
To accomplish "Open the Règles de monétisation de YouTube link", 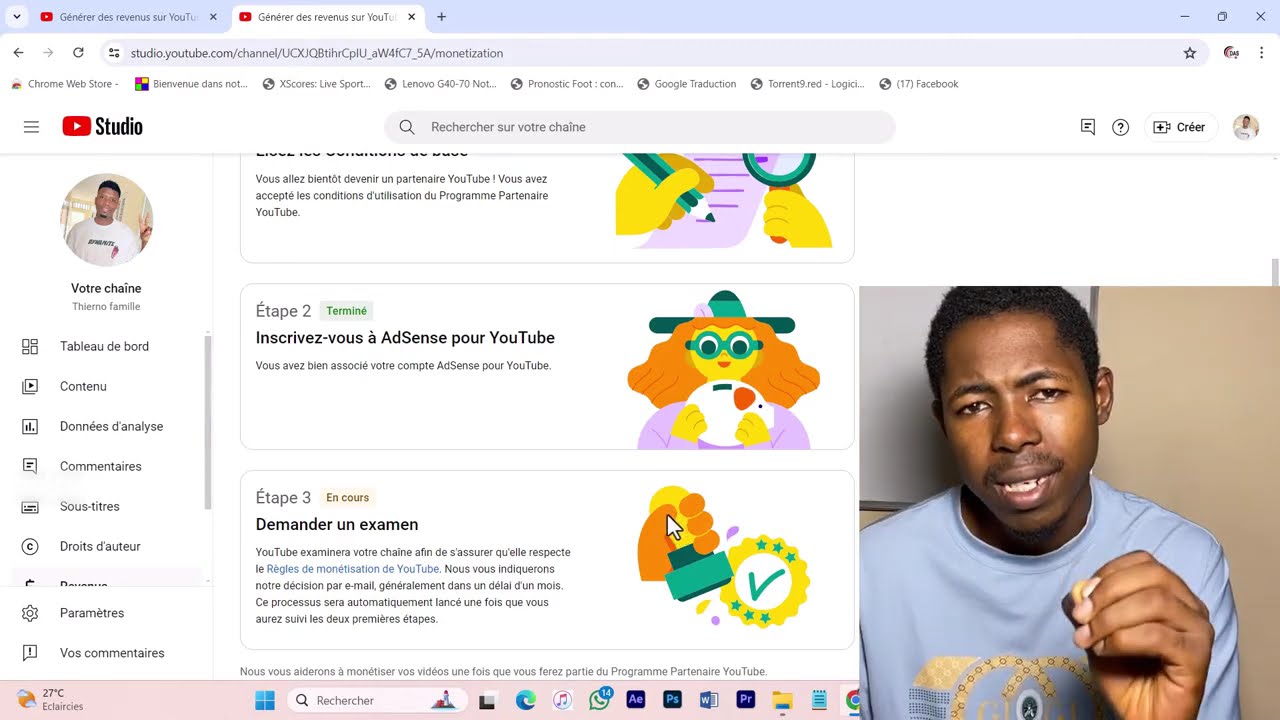I will [352, 569].
